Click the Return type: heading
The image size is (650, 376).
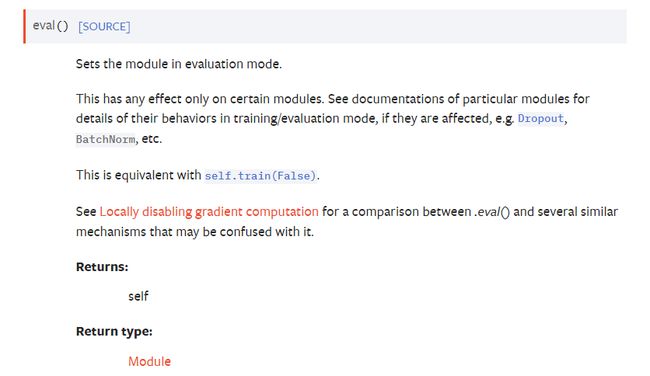tap(114, 332)
